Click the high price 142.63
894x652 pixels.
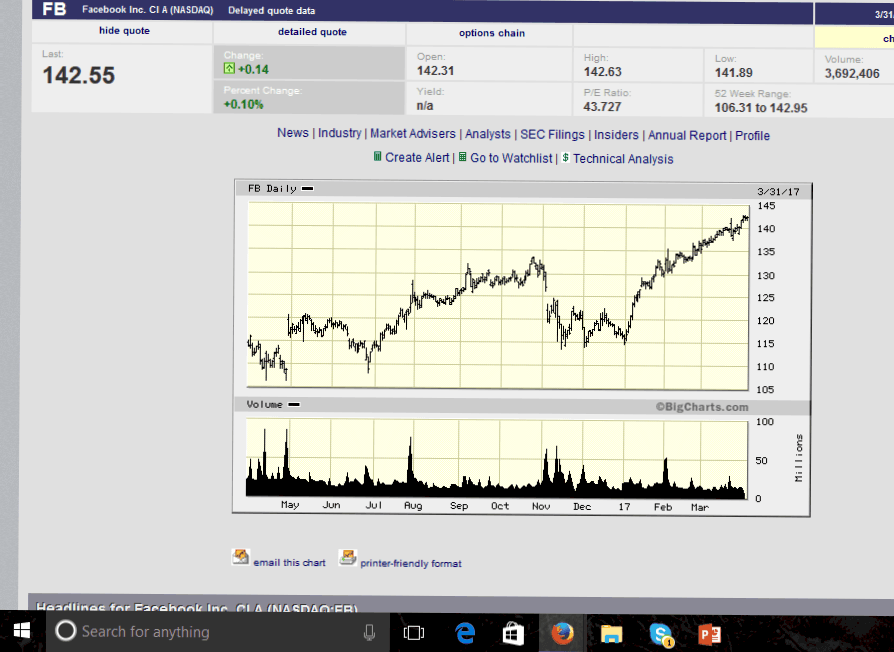coord(603,72)
